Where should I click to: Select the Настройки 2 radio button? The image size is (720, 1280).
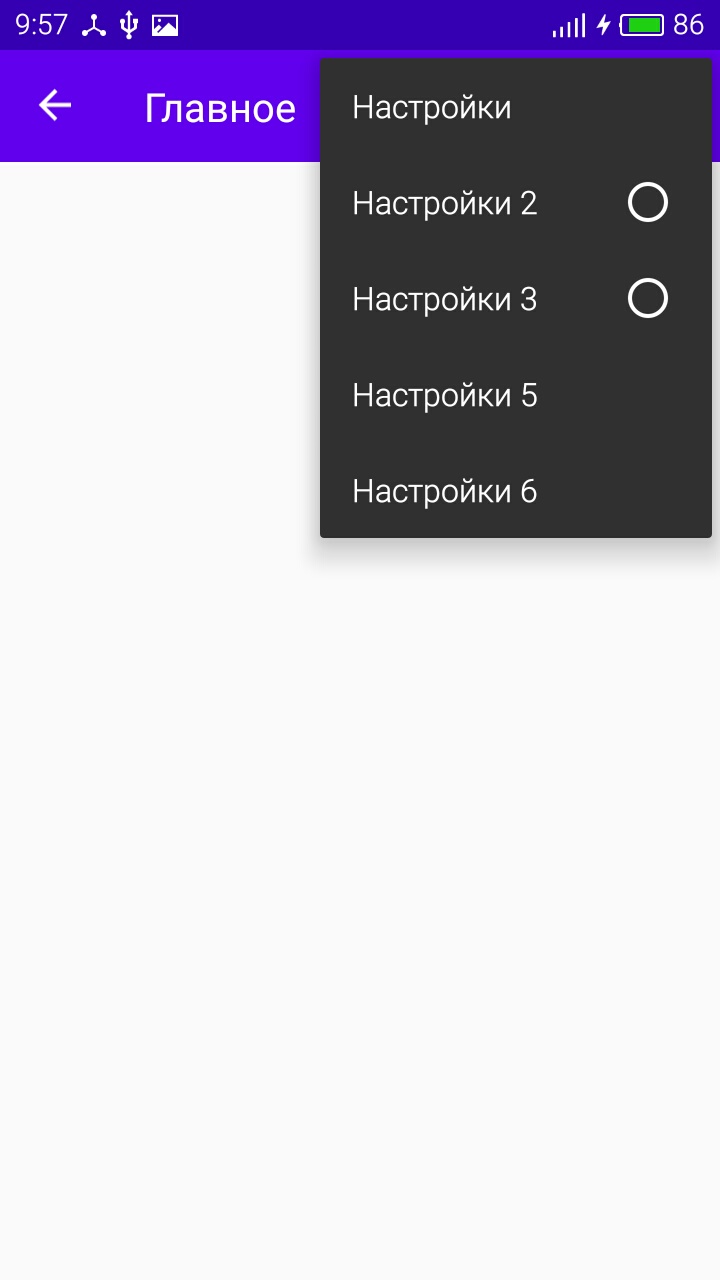tap(648, 203)
